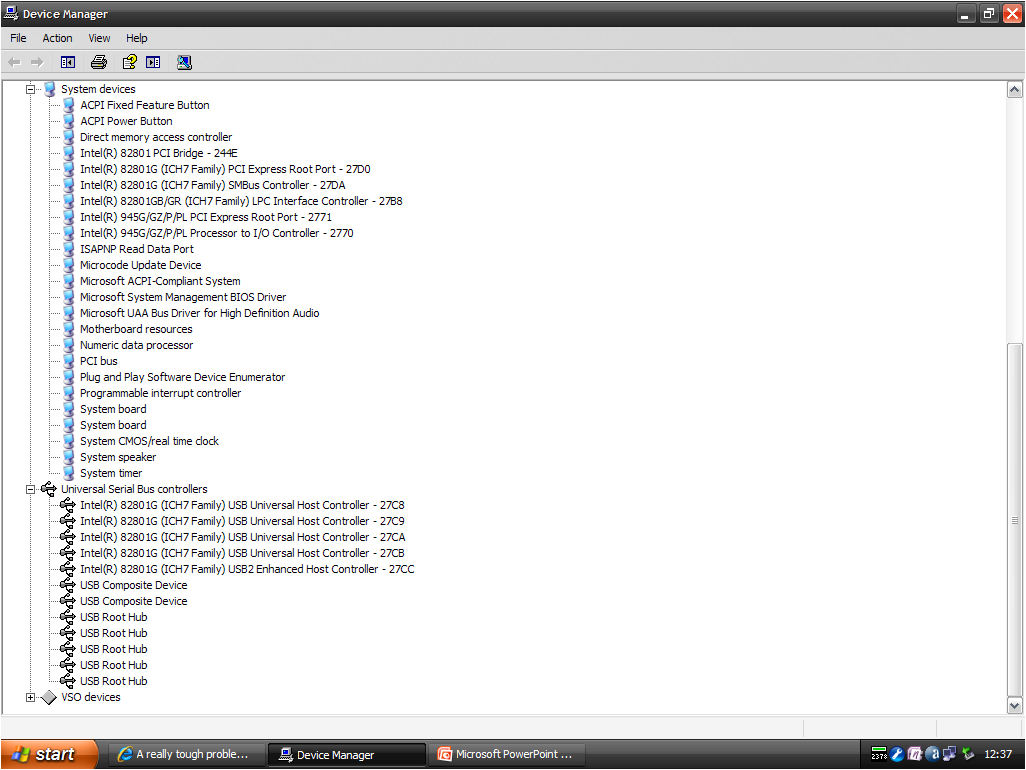Image resolution: width=1026 pixels, height=770 pixels.
Task: Select LPC Interface Controller - 27B8
Action: coord(241,201)
